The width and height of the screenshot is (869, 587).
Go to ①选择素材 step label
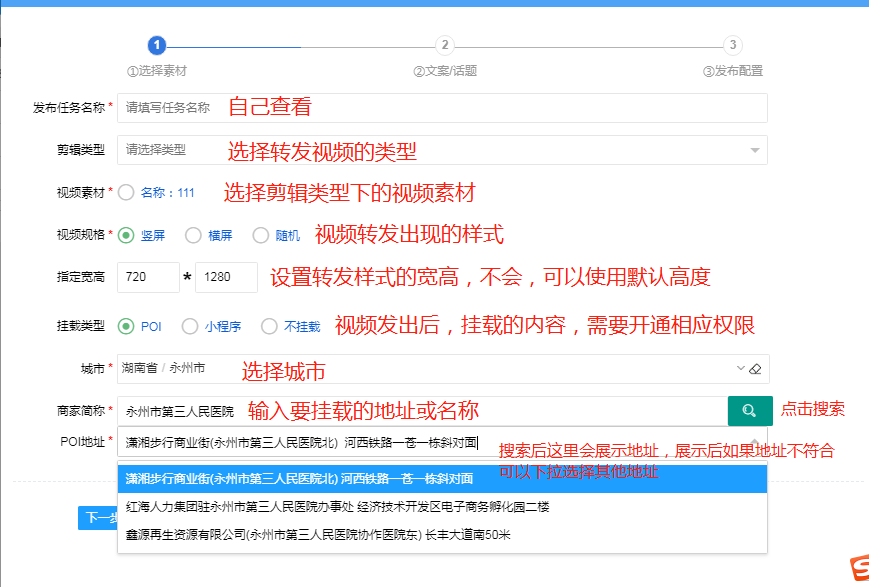[157, 71]
